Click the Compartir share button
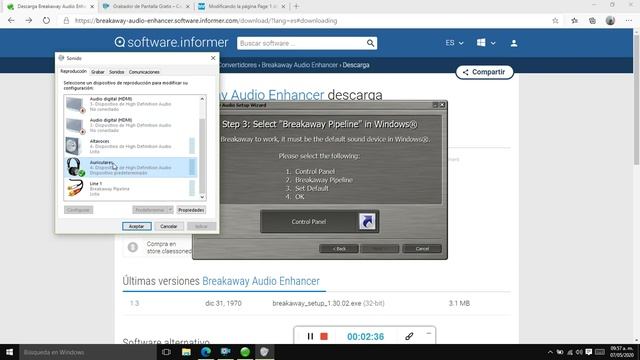This screenshot has width=640, height=360. click(x=484, y=72)
